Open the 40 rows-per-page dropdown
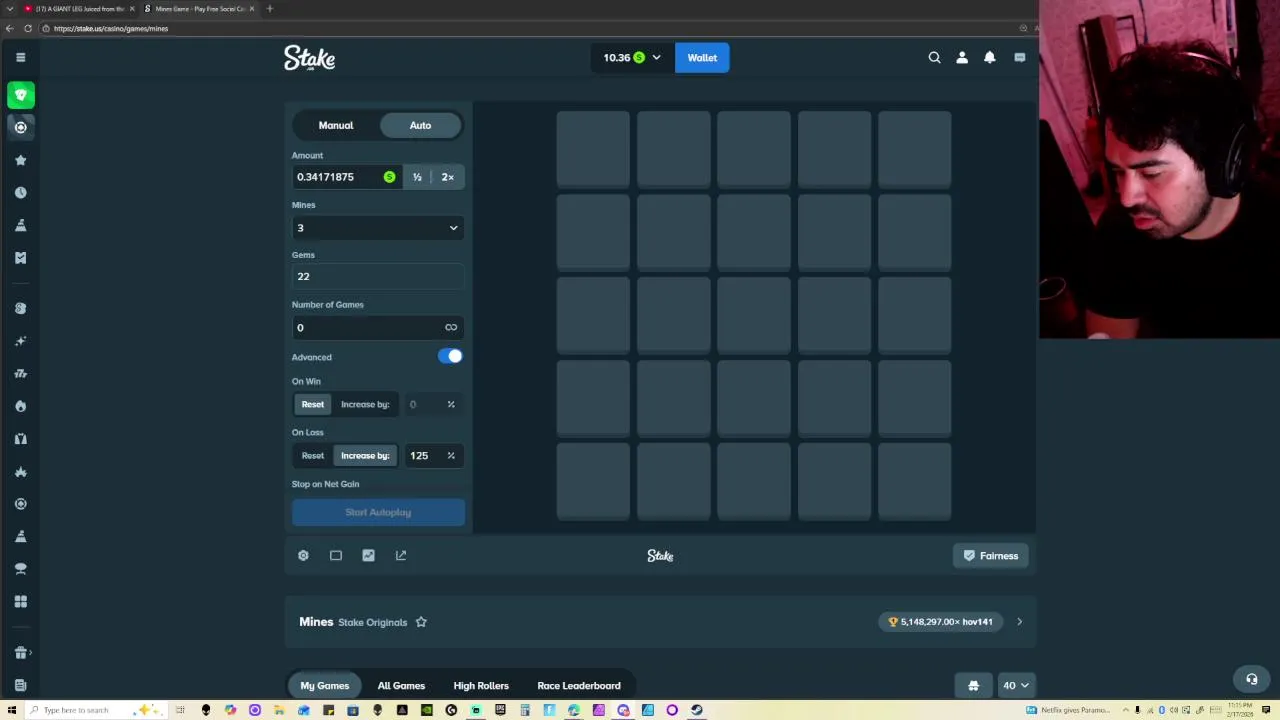Screen dimensions: 1280x720 (x=1016, y=685)
